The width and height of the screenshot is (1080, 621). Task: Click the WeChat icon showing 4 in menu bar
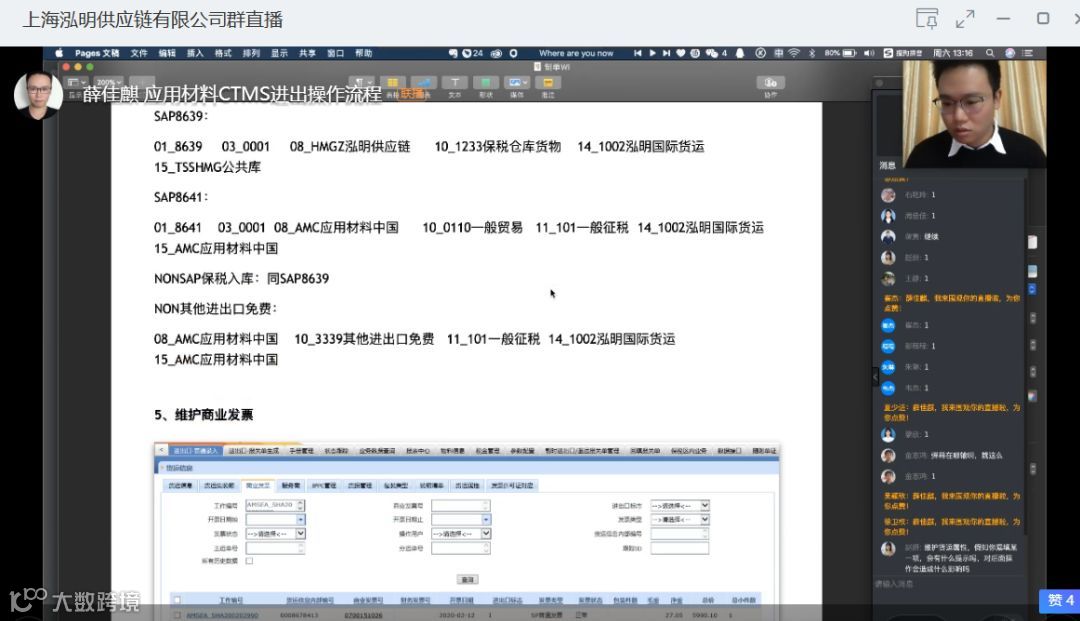[x=716, y=53]
